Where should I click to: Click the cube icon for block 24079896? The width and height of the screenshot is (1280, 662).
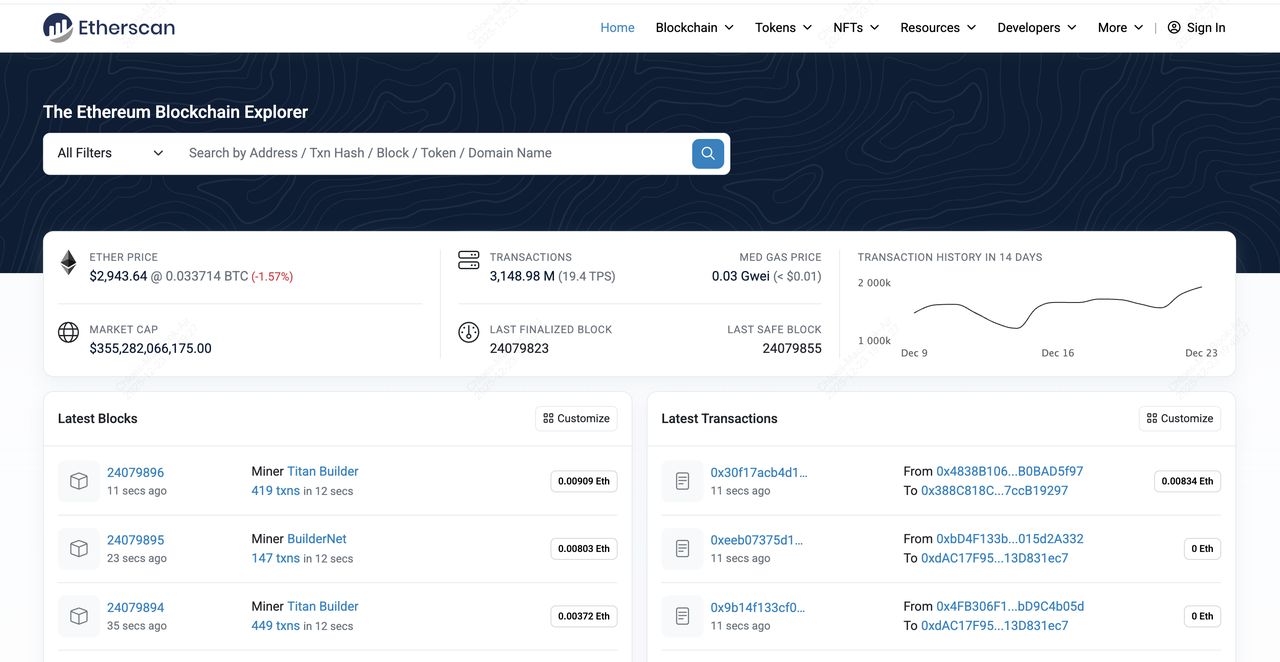(79, 481)
